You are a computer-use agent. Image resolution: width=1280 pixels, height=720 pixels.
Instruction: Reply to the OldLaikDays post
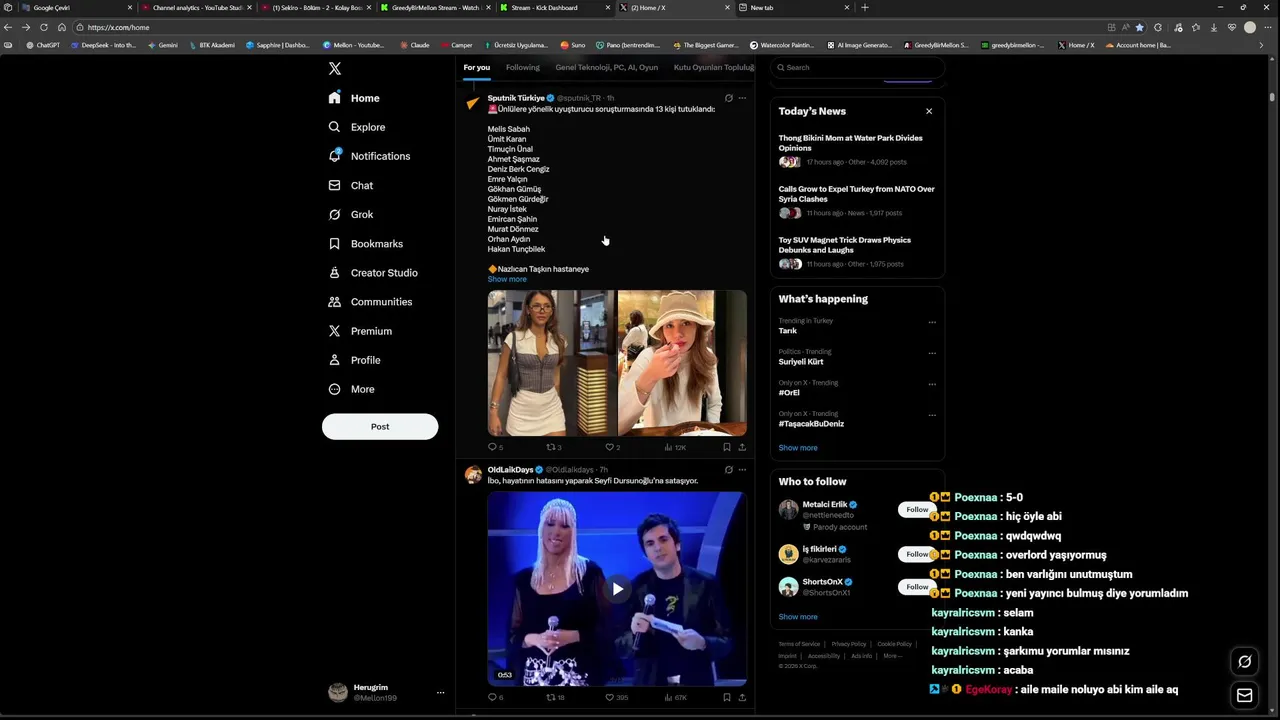(495, 697)
